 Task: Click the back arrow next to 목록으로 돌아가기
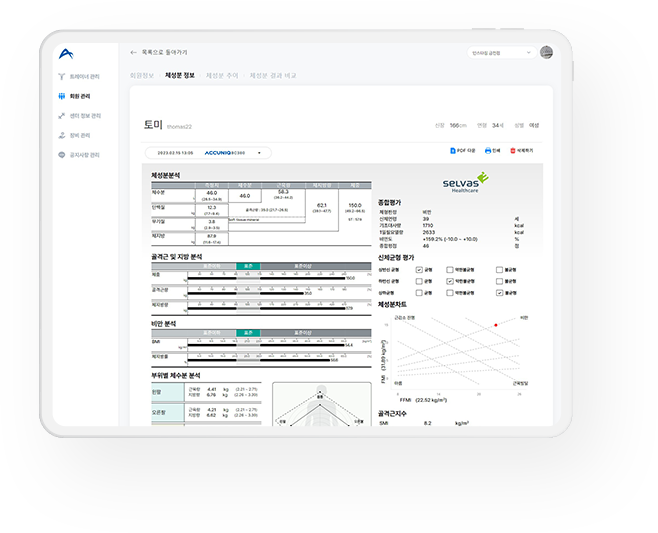[133, 52]
